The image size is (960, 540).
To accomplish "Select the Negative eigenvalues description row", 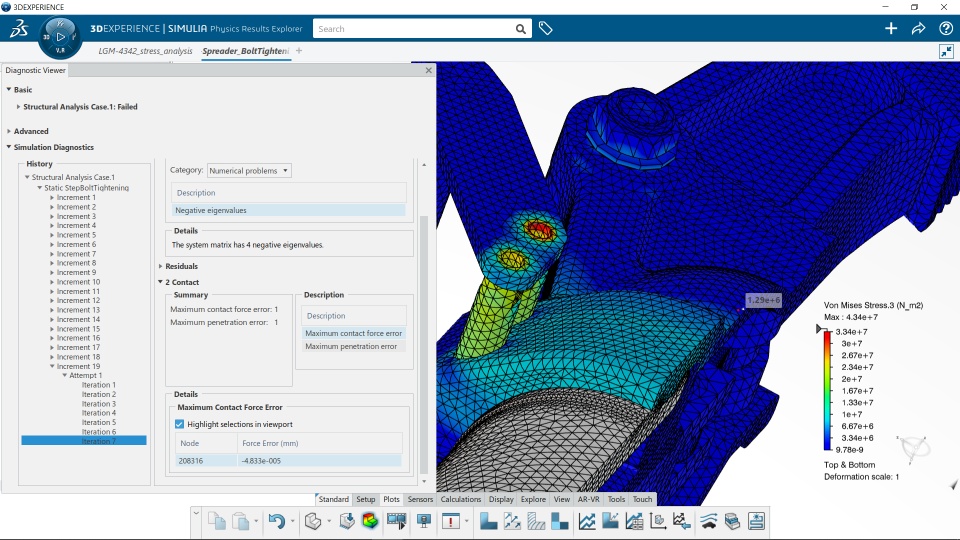I will [x=288, y=210].
